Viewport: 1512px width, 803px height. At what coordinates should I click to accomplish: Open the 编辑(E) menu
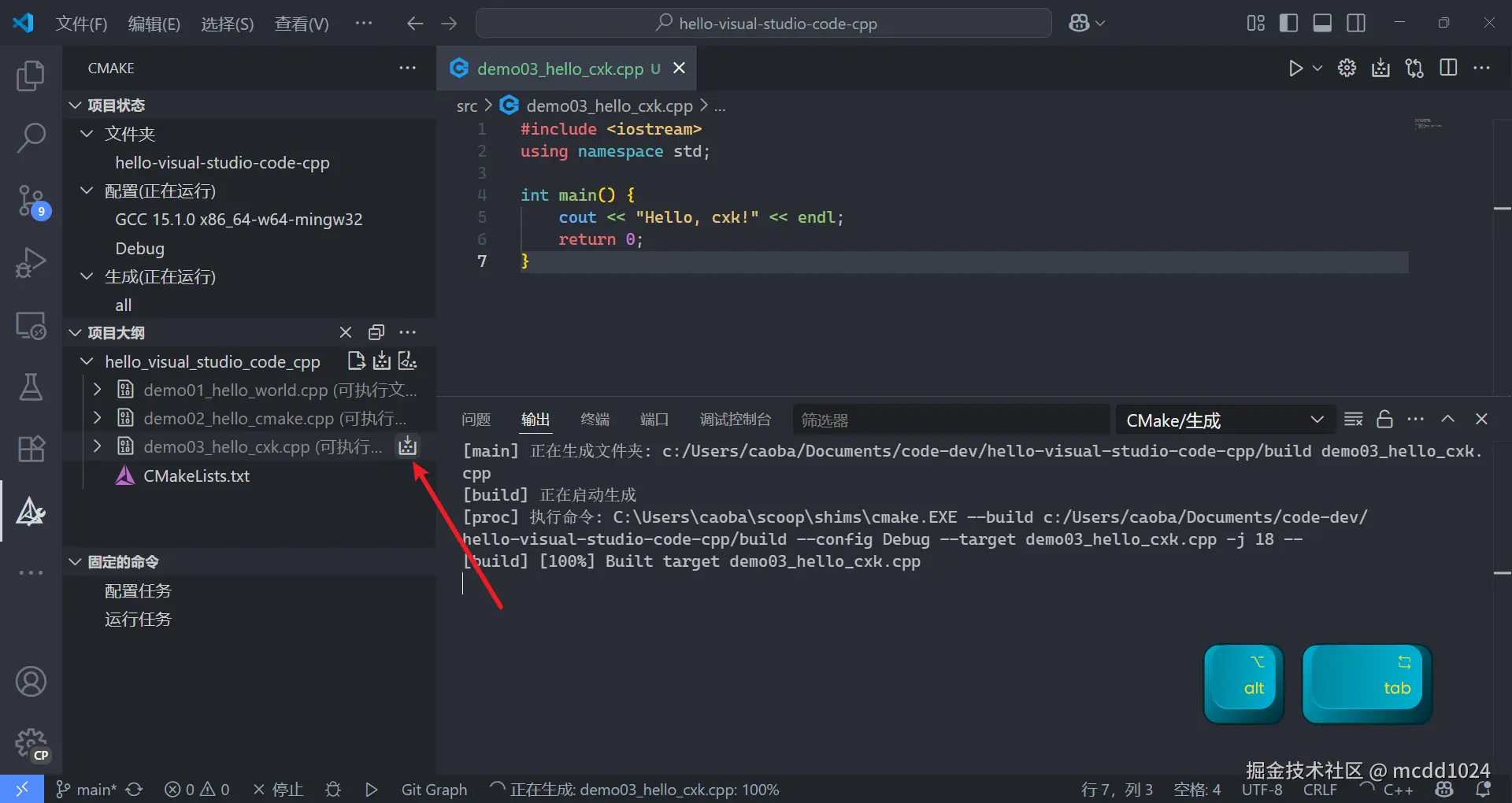pos(154,24)
